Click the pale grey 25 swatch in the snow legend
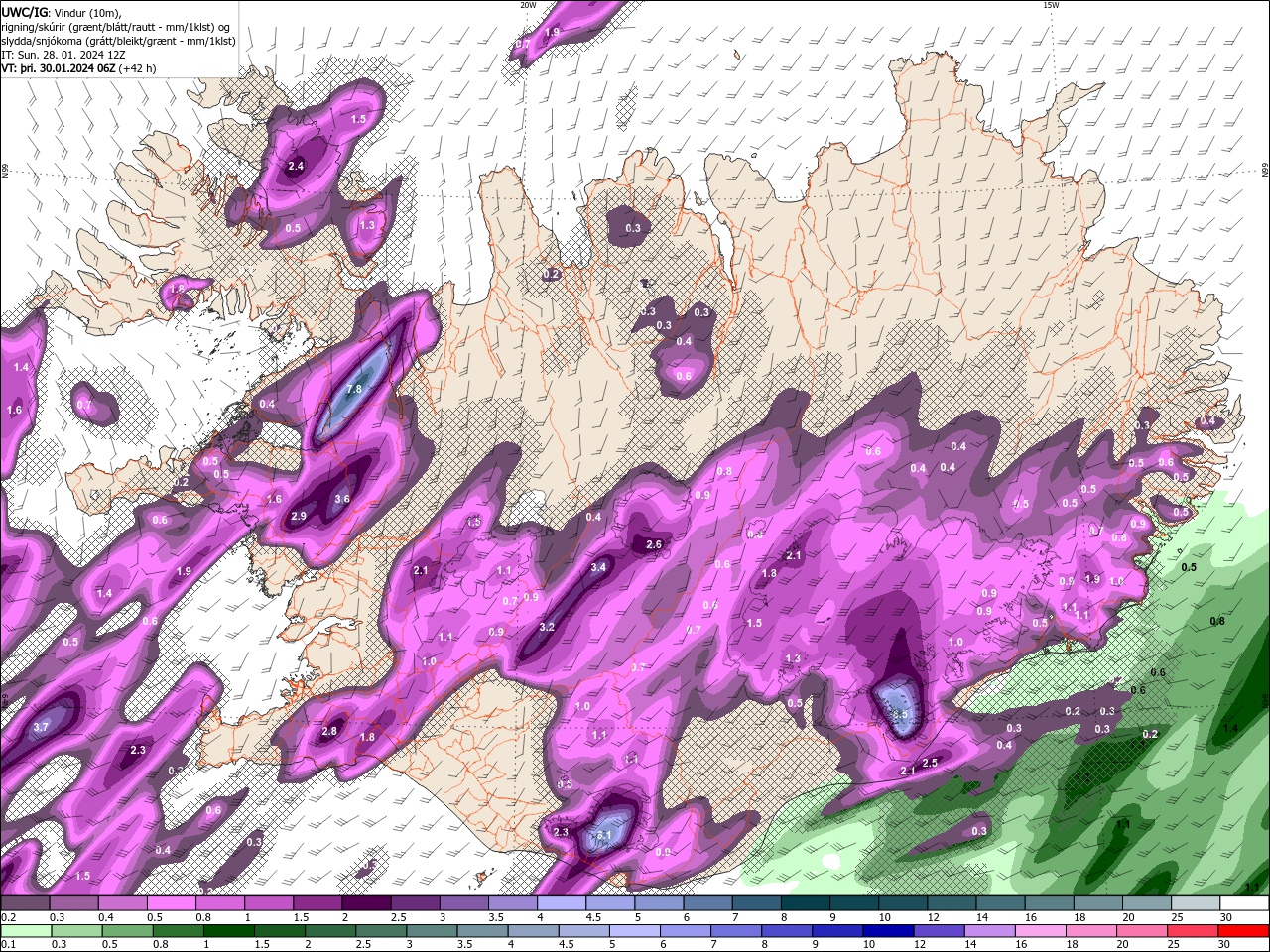Viewport: 1270px width, 952px height. 1195,903
